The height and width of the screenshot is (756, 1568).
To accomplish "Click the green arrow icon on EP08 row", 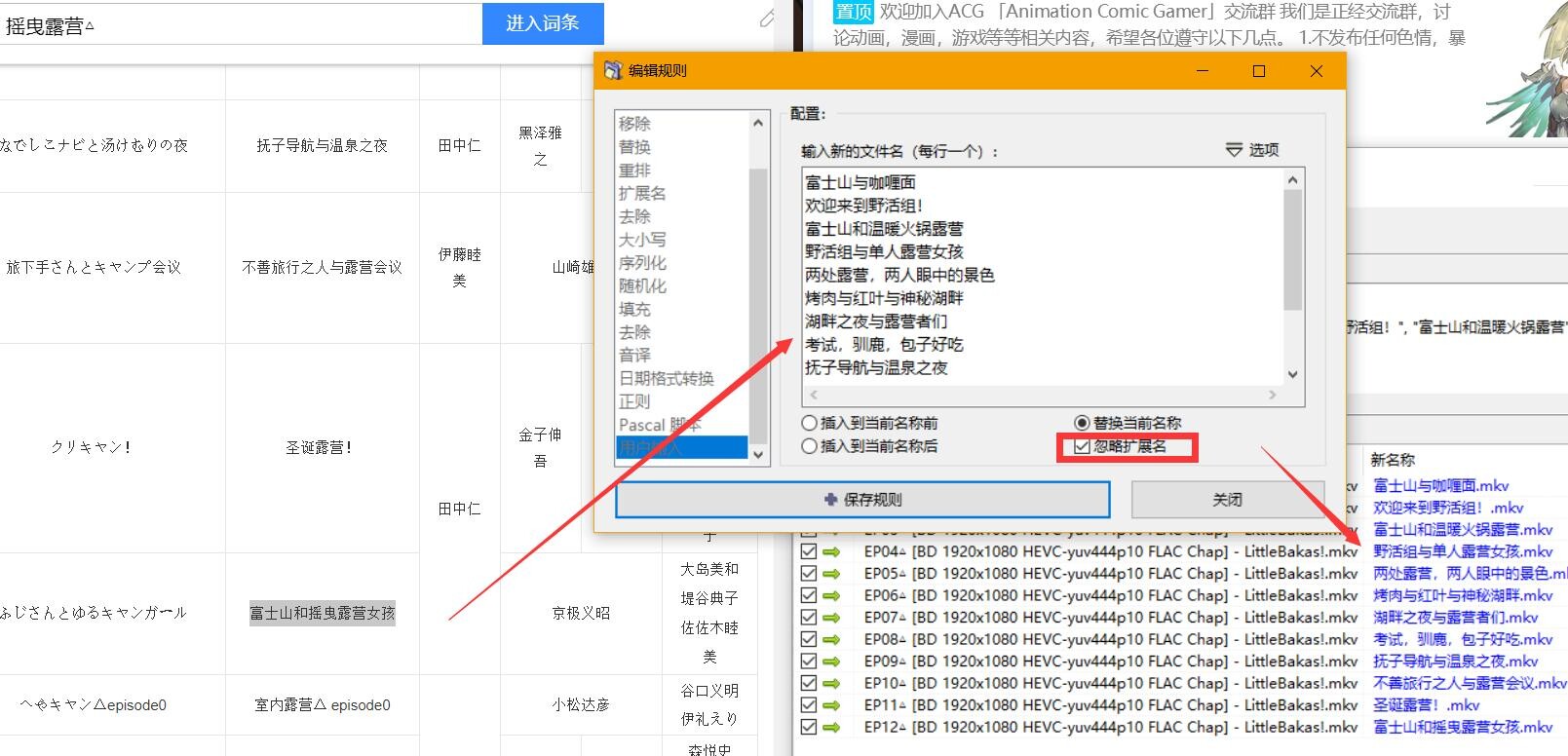I will (831, 639).
